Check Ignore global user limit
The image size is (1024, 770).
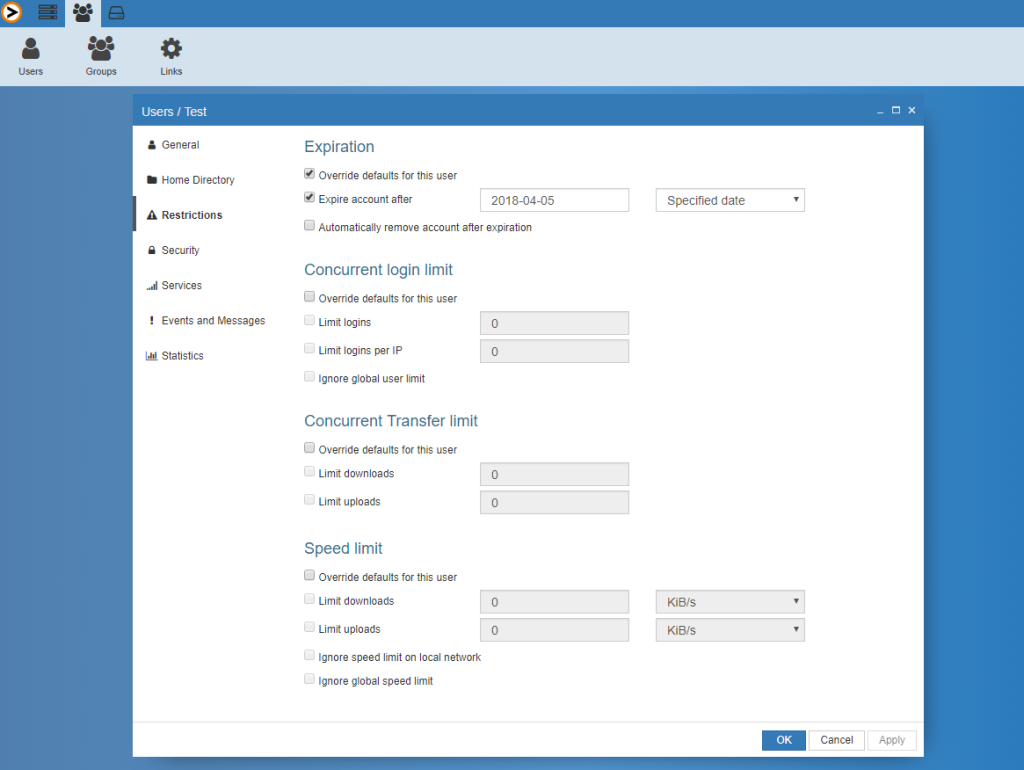pyautogui.click(x=309, y=376)
